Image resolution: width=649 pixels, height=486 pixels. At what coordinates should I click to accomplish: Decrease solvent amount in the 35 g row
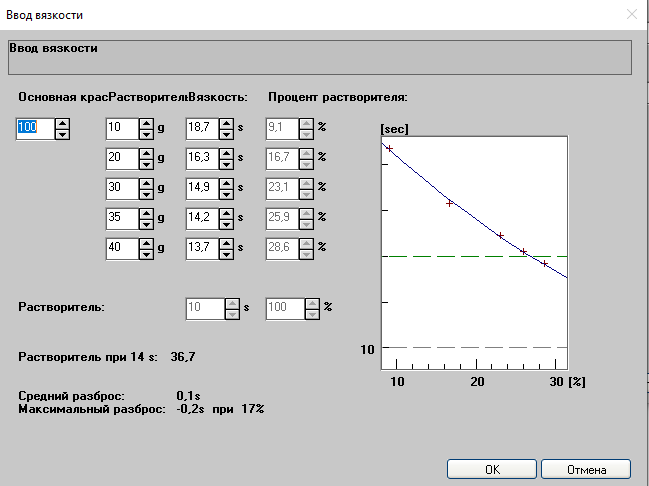coord(146,224)
